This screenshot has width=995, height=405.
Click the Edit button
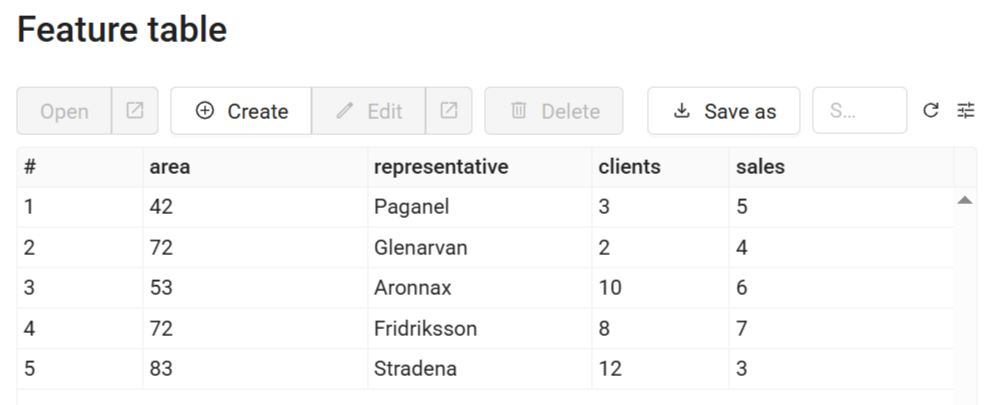369,111
